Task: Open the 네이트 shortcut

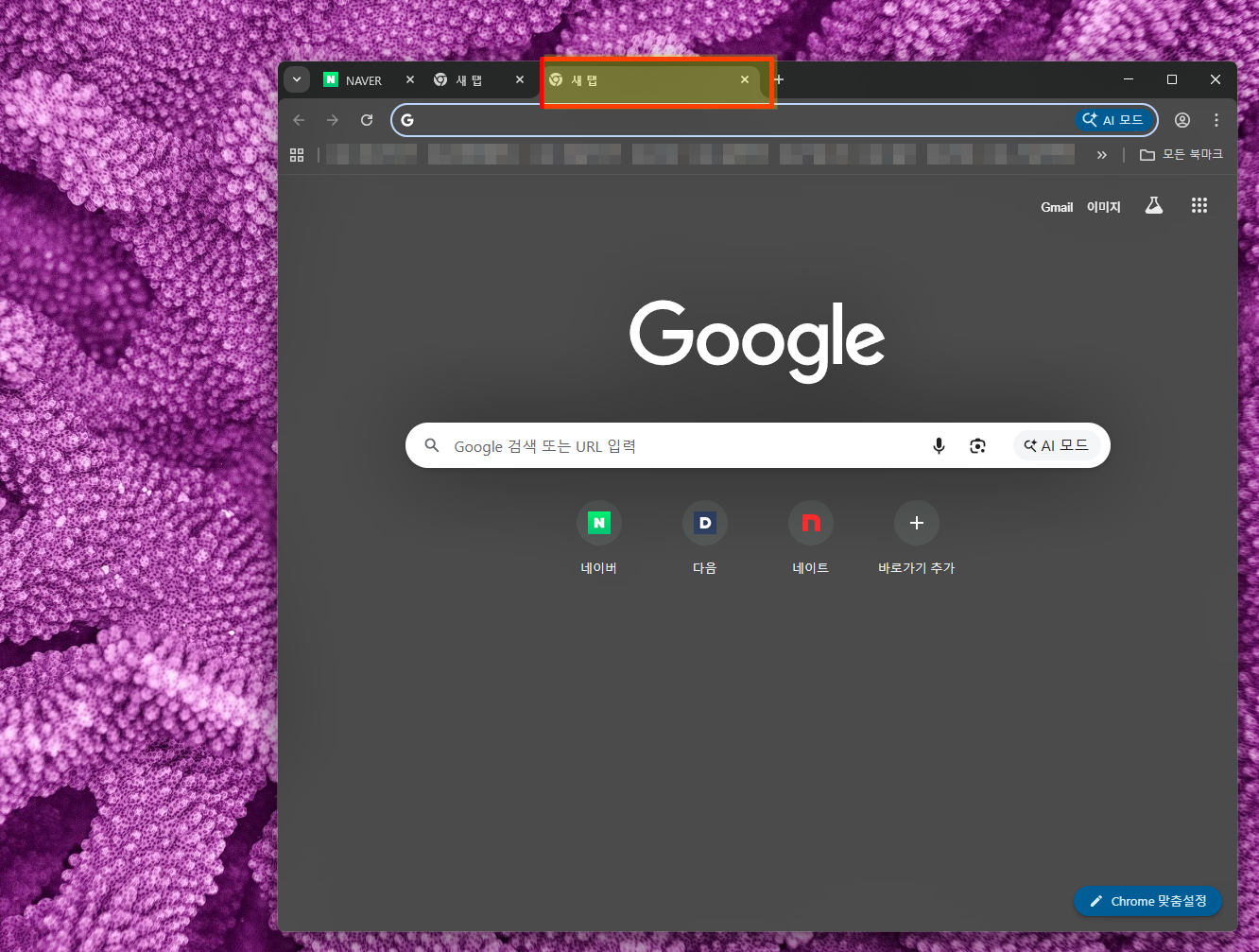Action: [811, 537]
